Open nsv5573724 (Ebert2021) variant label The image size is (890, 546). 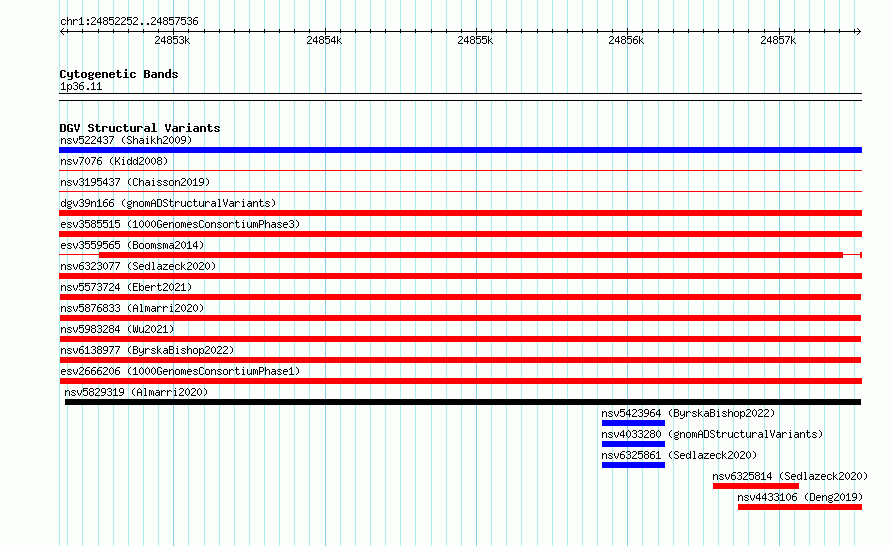click(126, 287)
